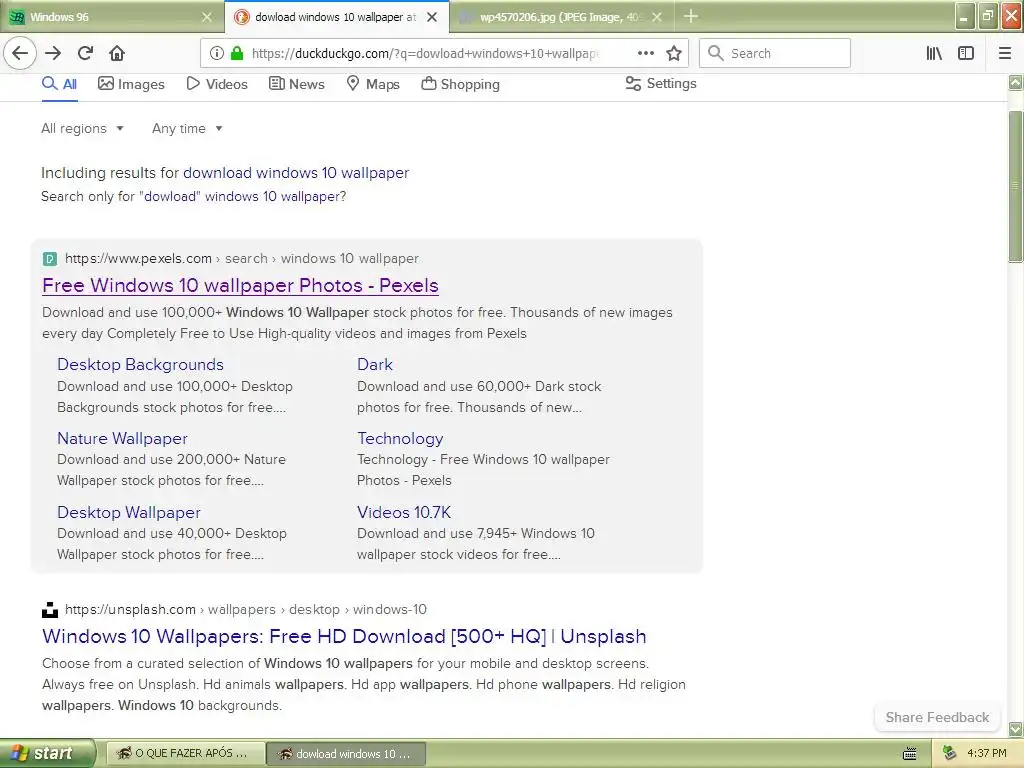This screenshot has width=1024, height=768.
Task: Open Nature Wallpaper sublink
Action: 122,438
